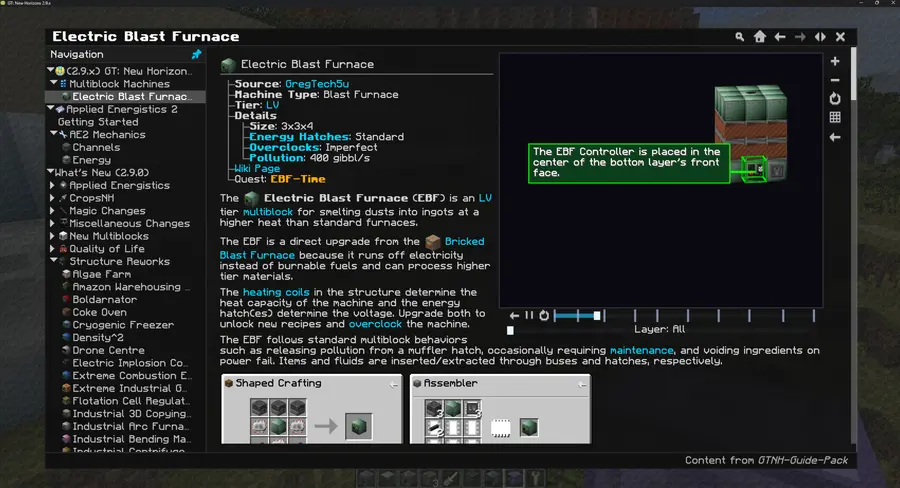Expand the Applied Energistics changes node
This screenshot has width=900, height=488.
tap(52, 185)
